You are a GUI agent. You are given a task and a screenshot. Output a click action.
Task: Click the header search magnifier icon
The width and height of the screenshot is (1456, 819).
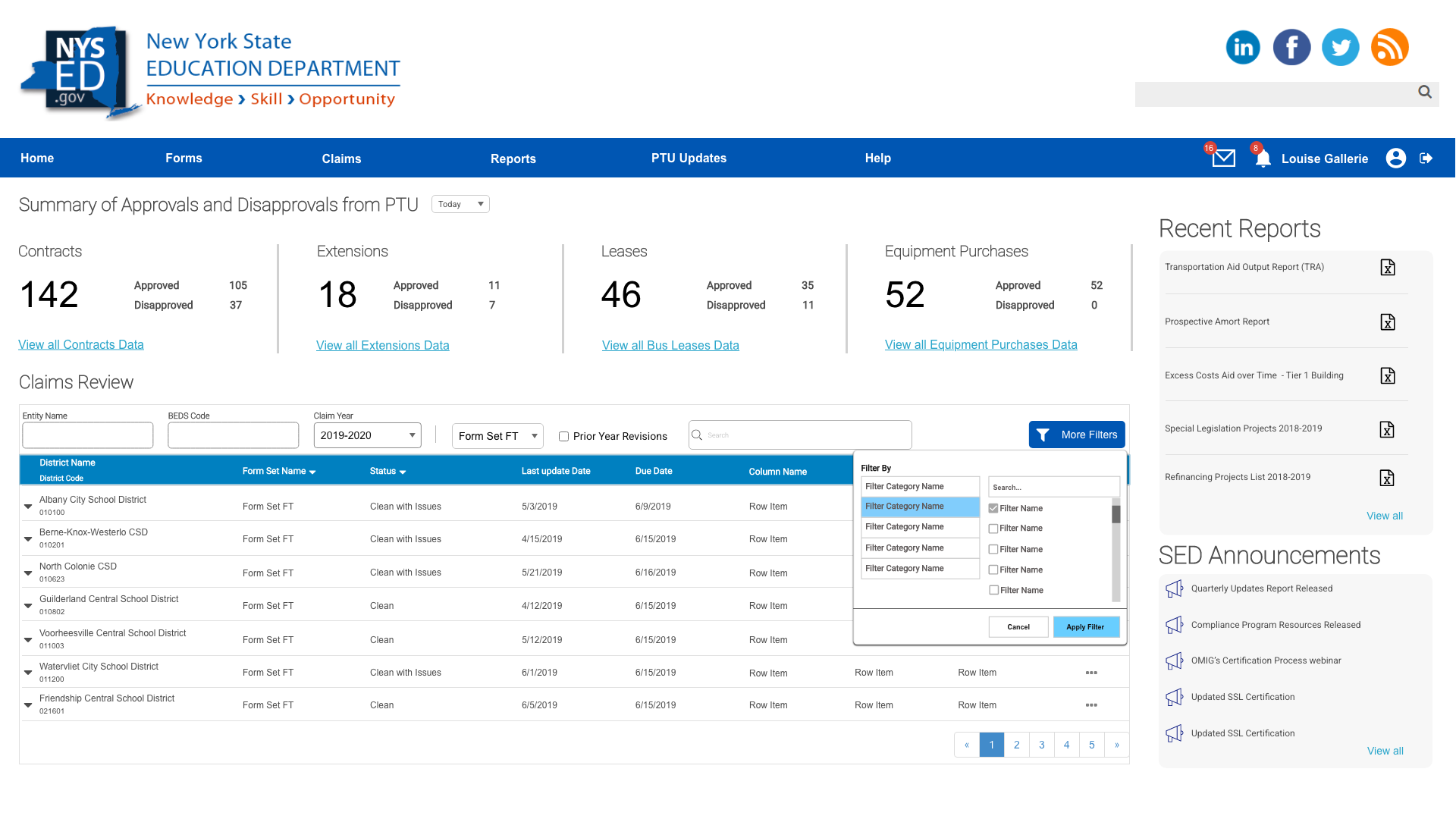1424,92
